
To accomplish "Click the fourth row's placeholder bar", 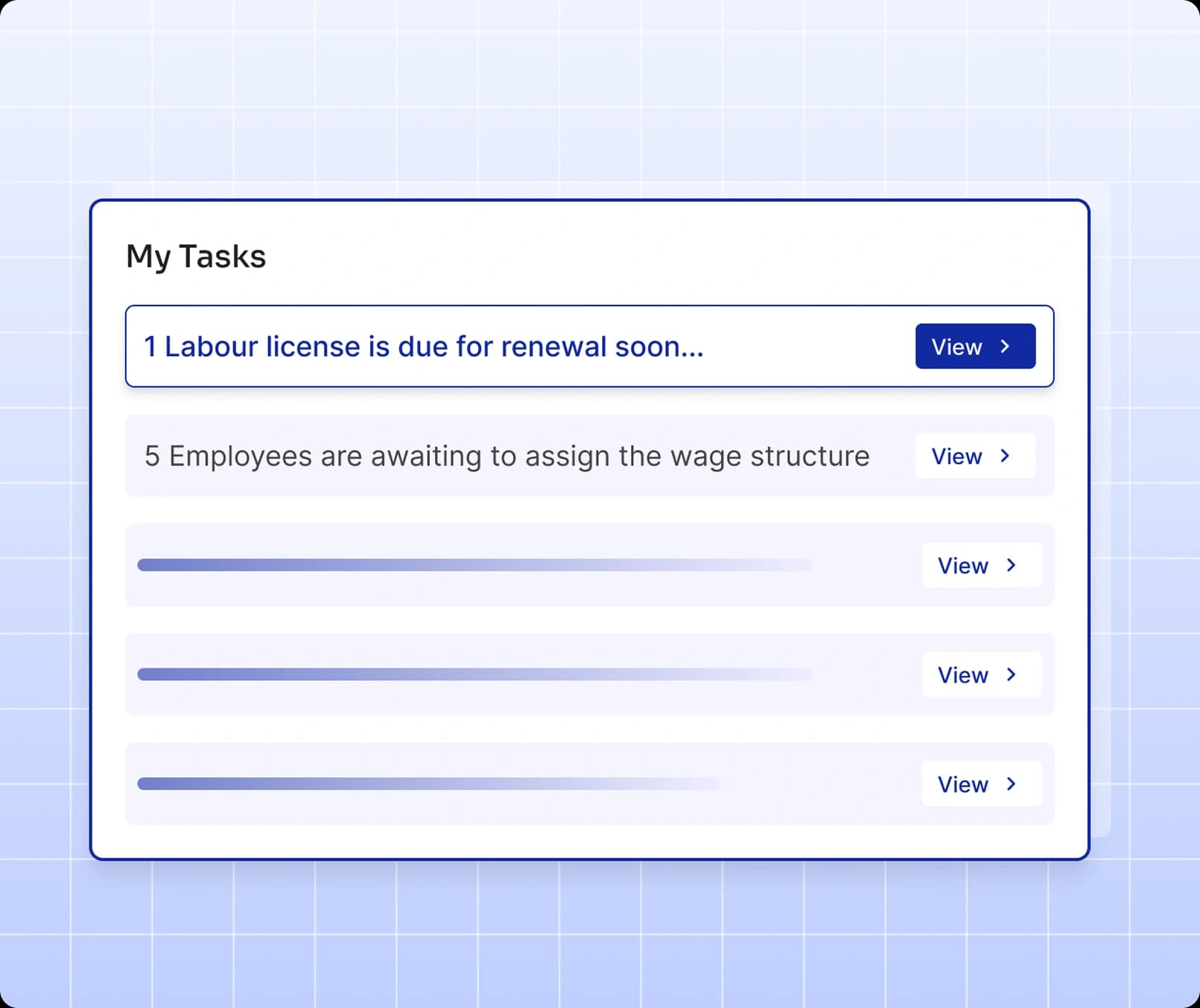I will (x=474, y=675).
